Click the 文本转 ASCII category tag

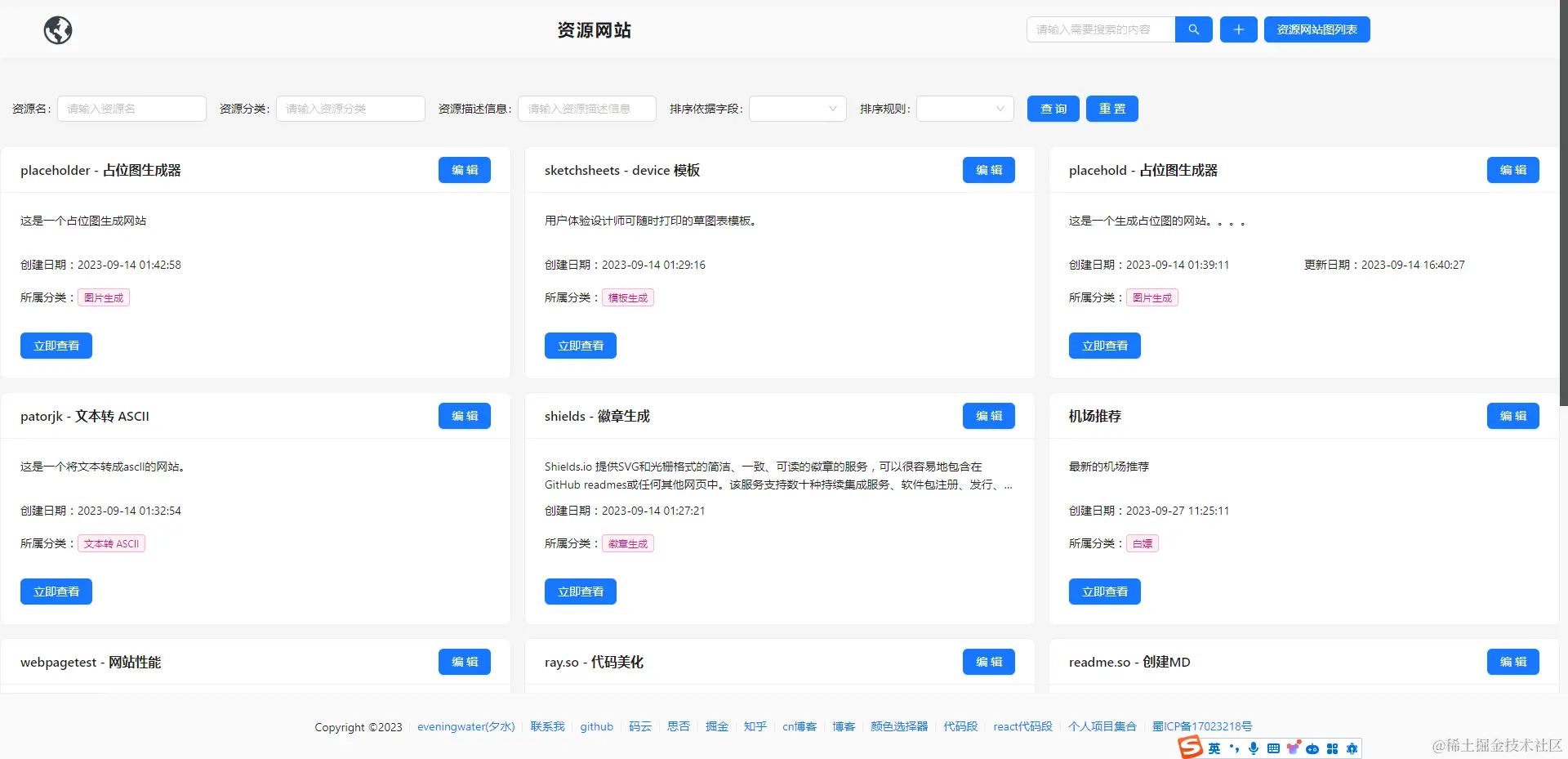pyautogui.click(x=111, y=544)
